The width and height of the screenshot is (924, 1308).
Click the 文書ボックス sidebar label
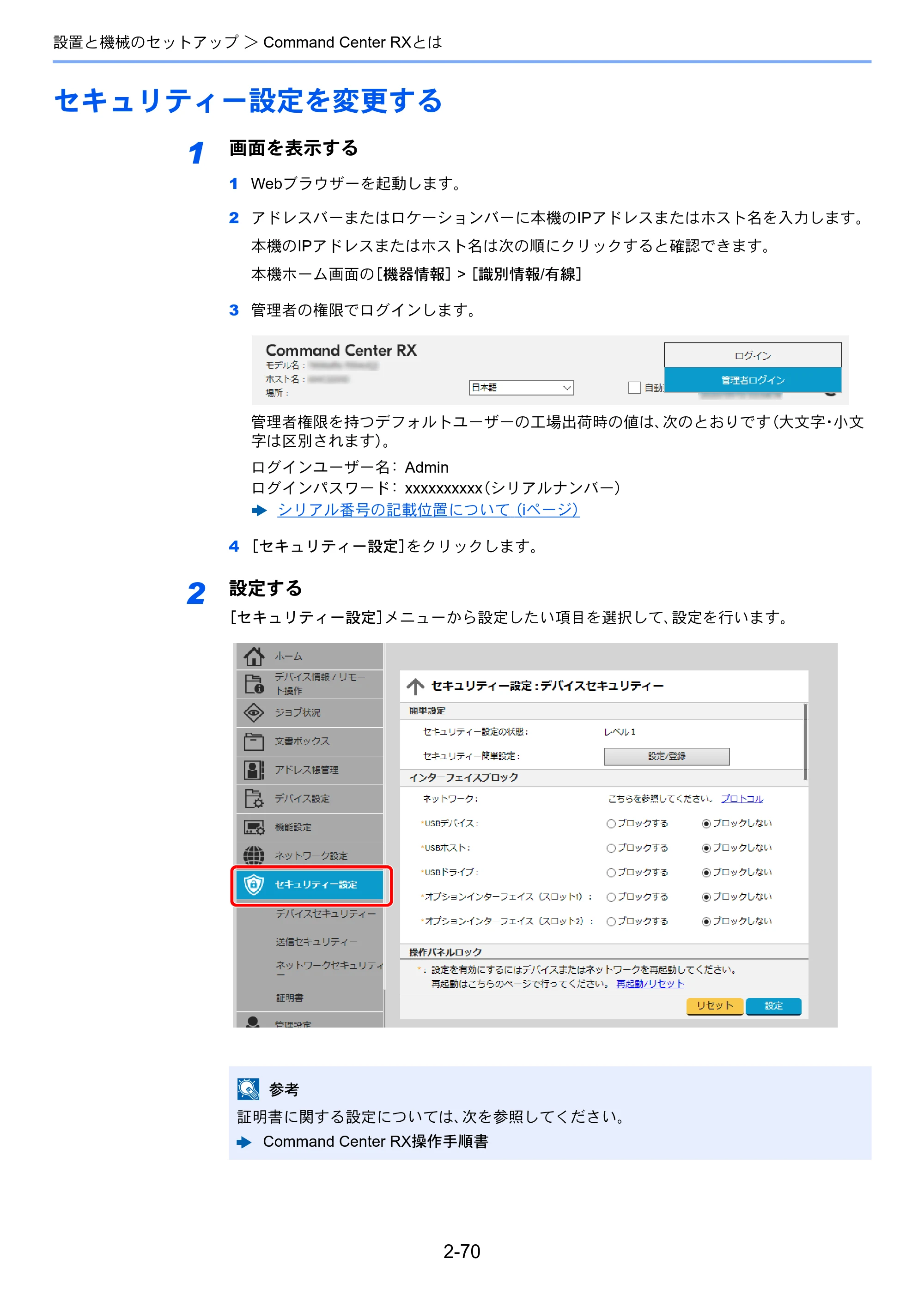coord(303,741)
